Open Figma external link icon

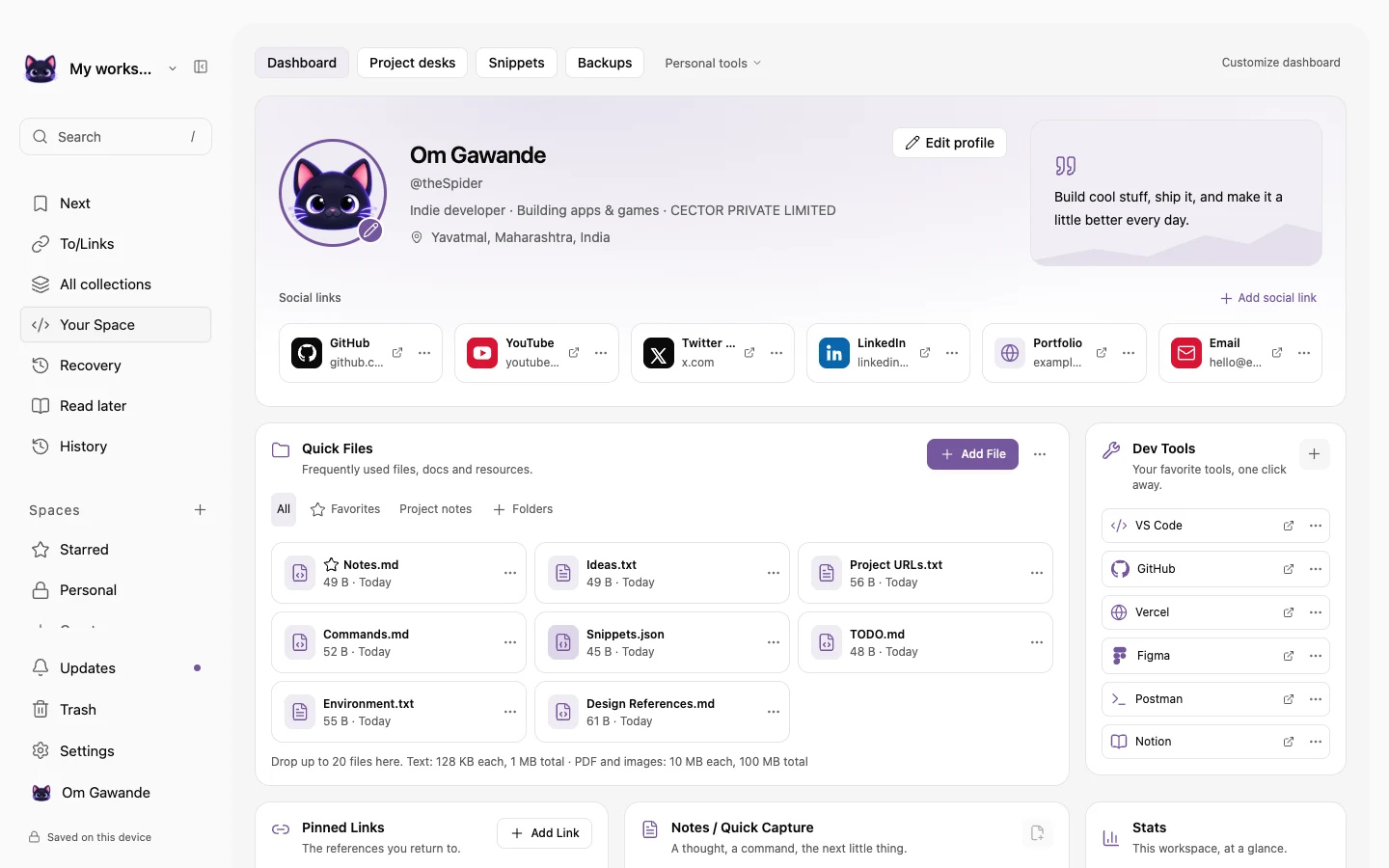coord(1289,656)
